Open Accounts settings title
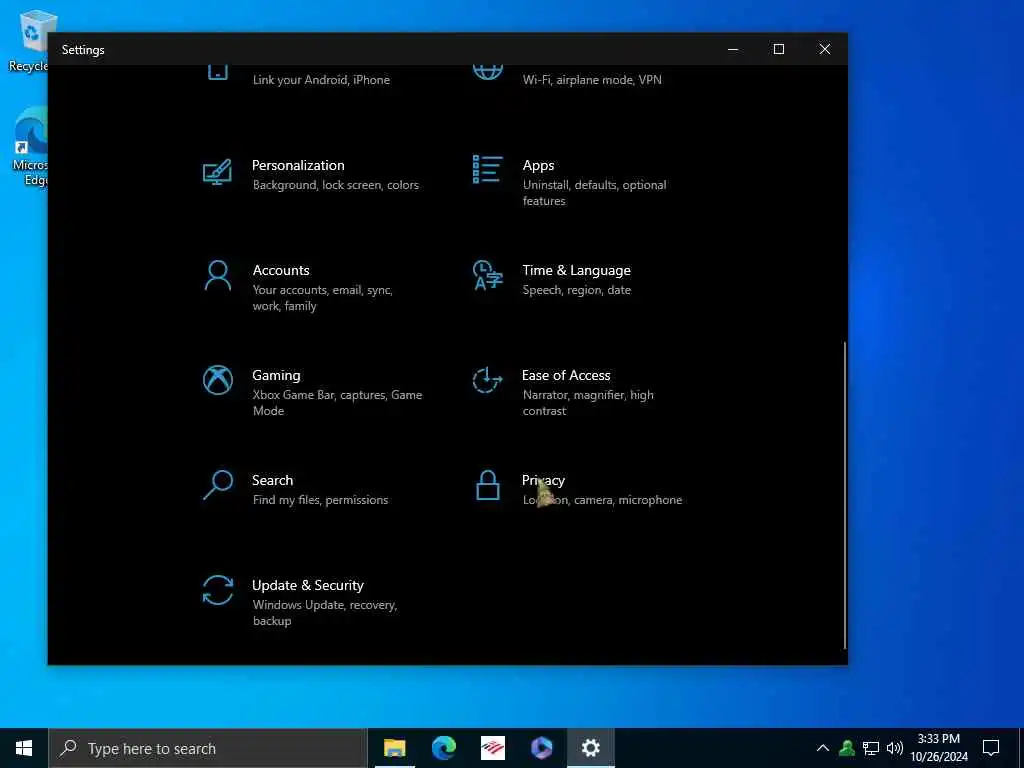 281,270
